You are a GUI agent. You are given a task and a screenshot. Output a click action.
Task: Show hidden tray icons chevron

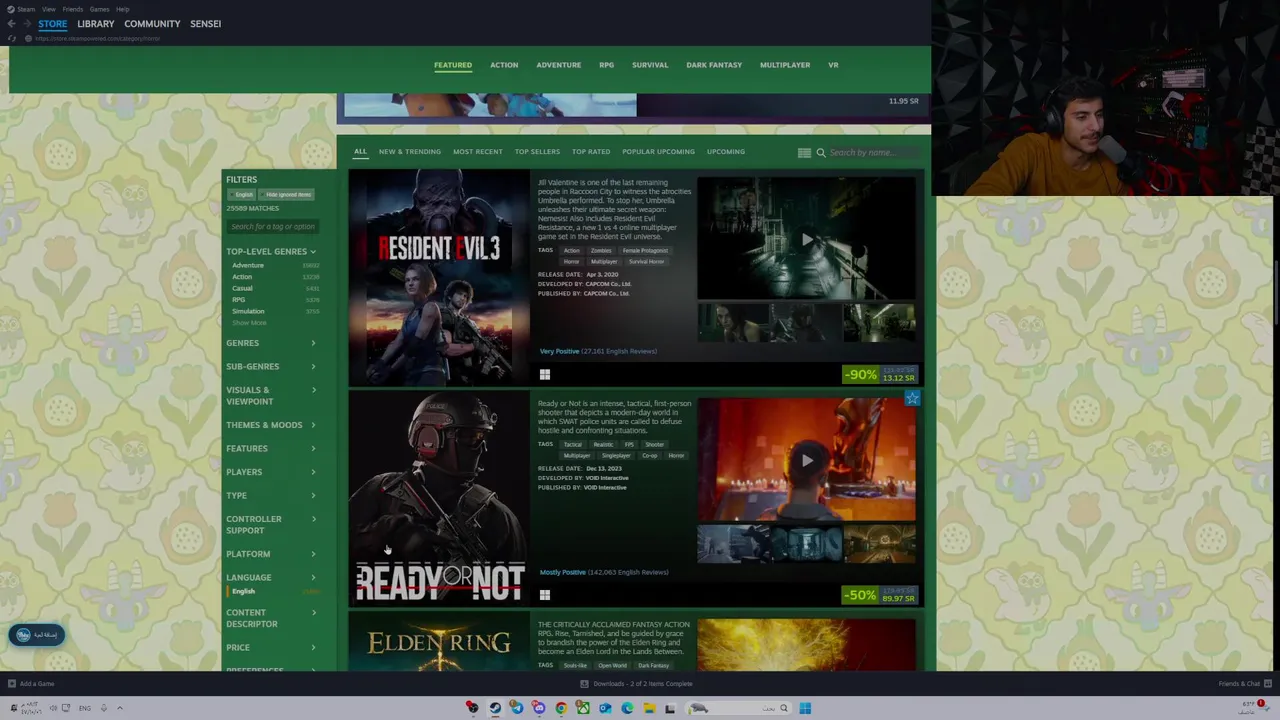[119, 708]
